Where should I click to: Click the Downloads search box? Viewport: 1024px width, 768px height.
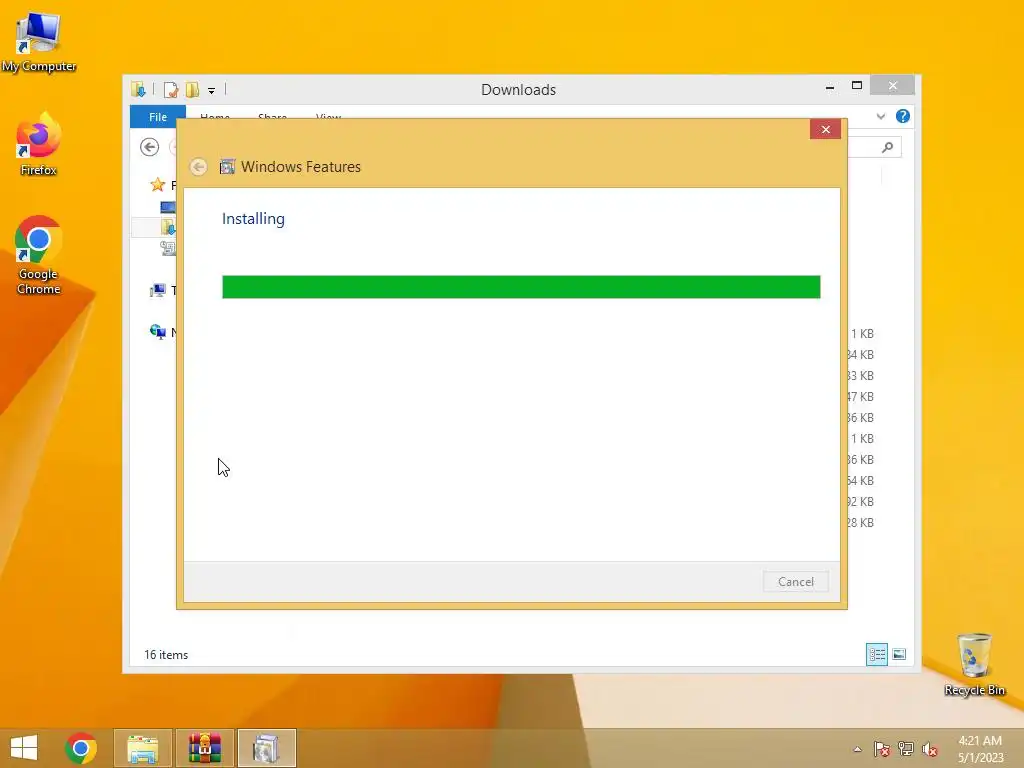point(875,148)
